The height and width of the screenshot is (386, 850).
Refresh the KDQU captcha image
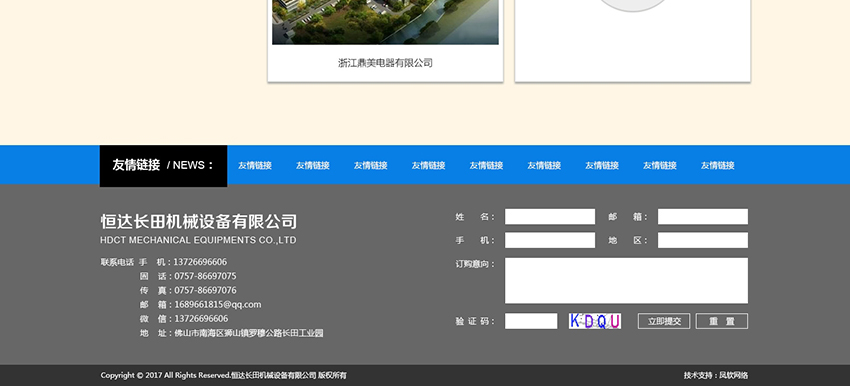coord(595,321)
